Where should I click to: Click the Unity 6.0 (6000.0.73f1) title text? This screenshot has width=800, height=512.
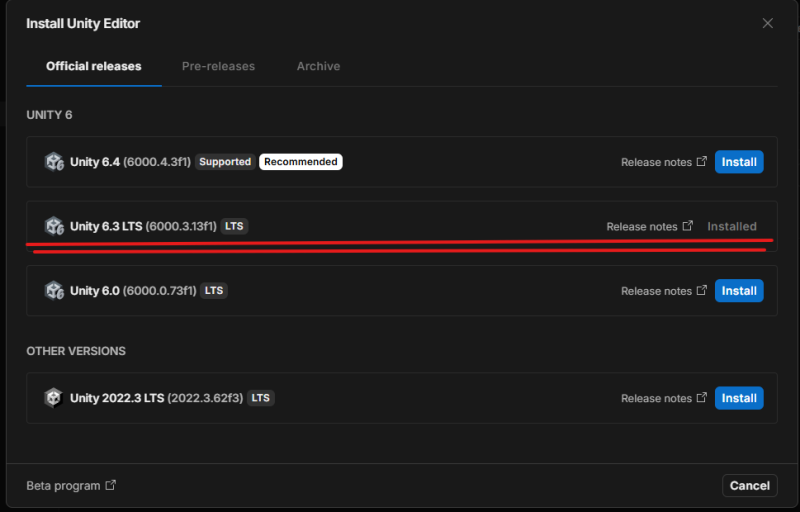click(133, 291)
